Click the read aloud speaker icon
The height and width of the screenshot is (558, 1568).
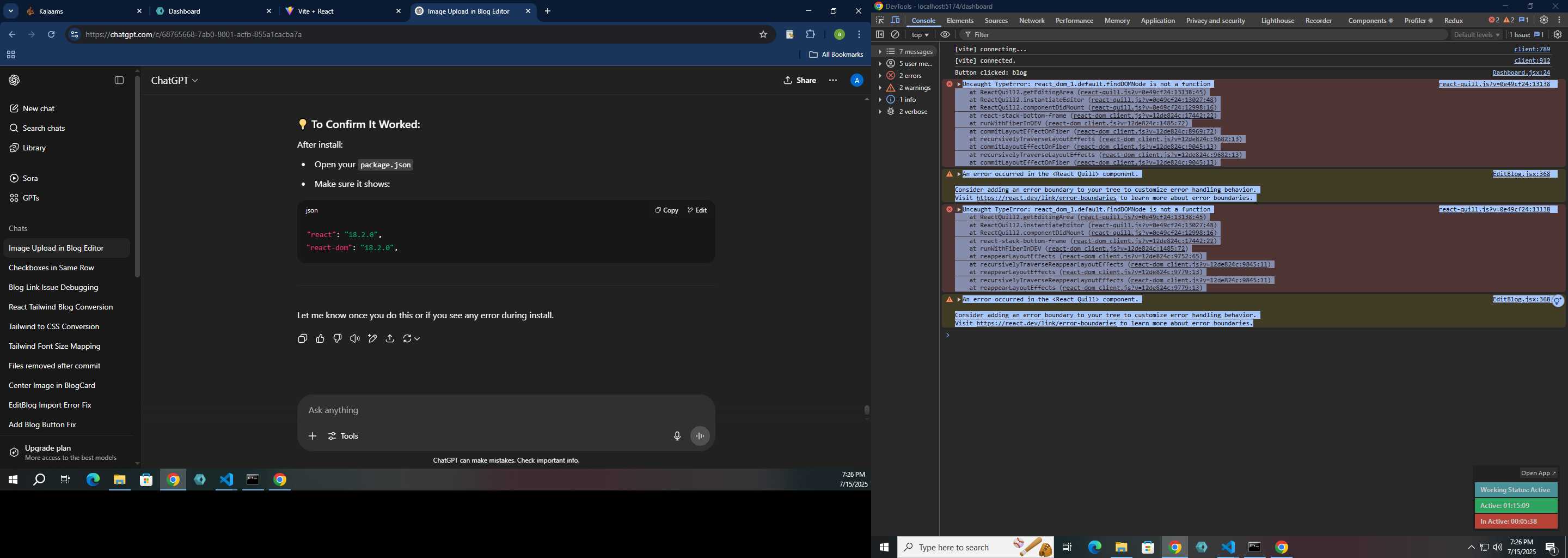pyautogui.click(x=355, y=339)
